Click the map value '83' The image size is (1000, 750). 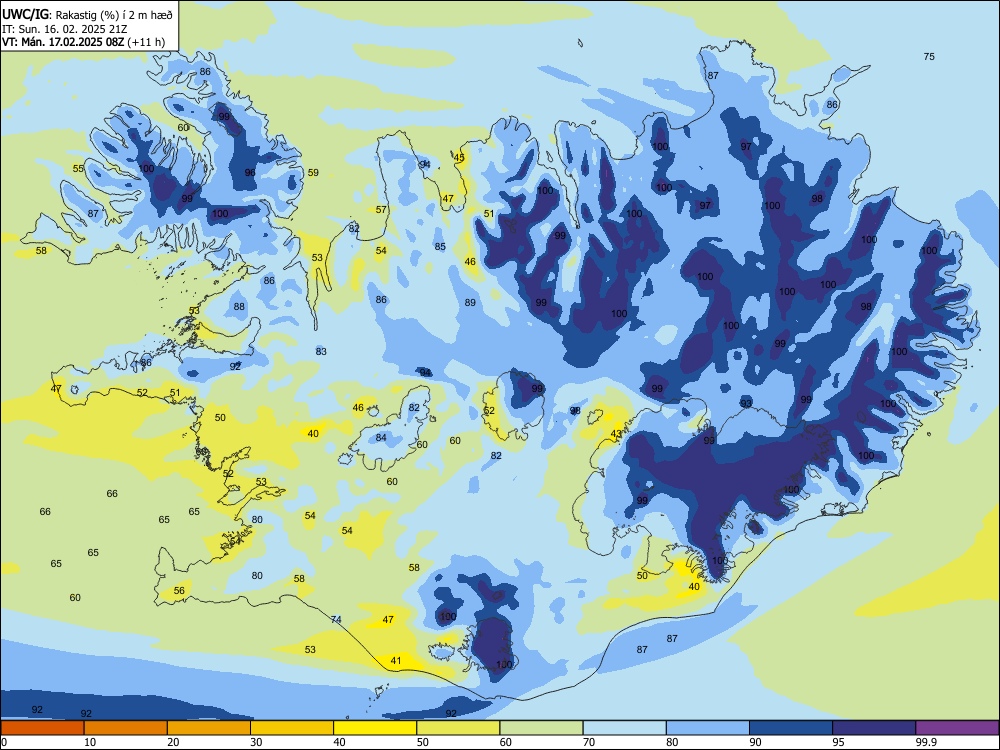click(321, 351)
